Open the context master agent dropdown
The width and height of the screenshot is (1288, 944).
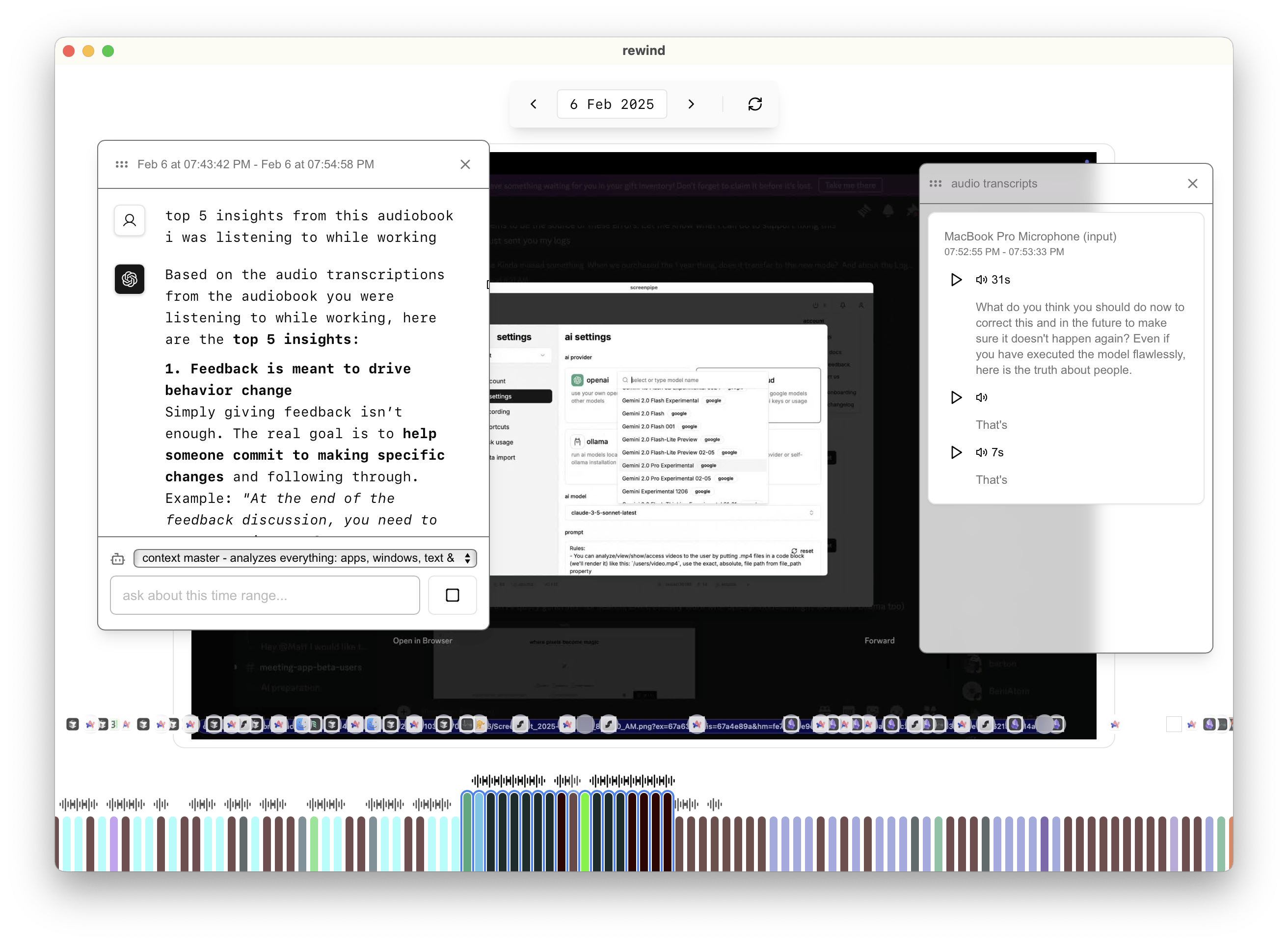[x=305, y=558]
